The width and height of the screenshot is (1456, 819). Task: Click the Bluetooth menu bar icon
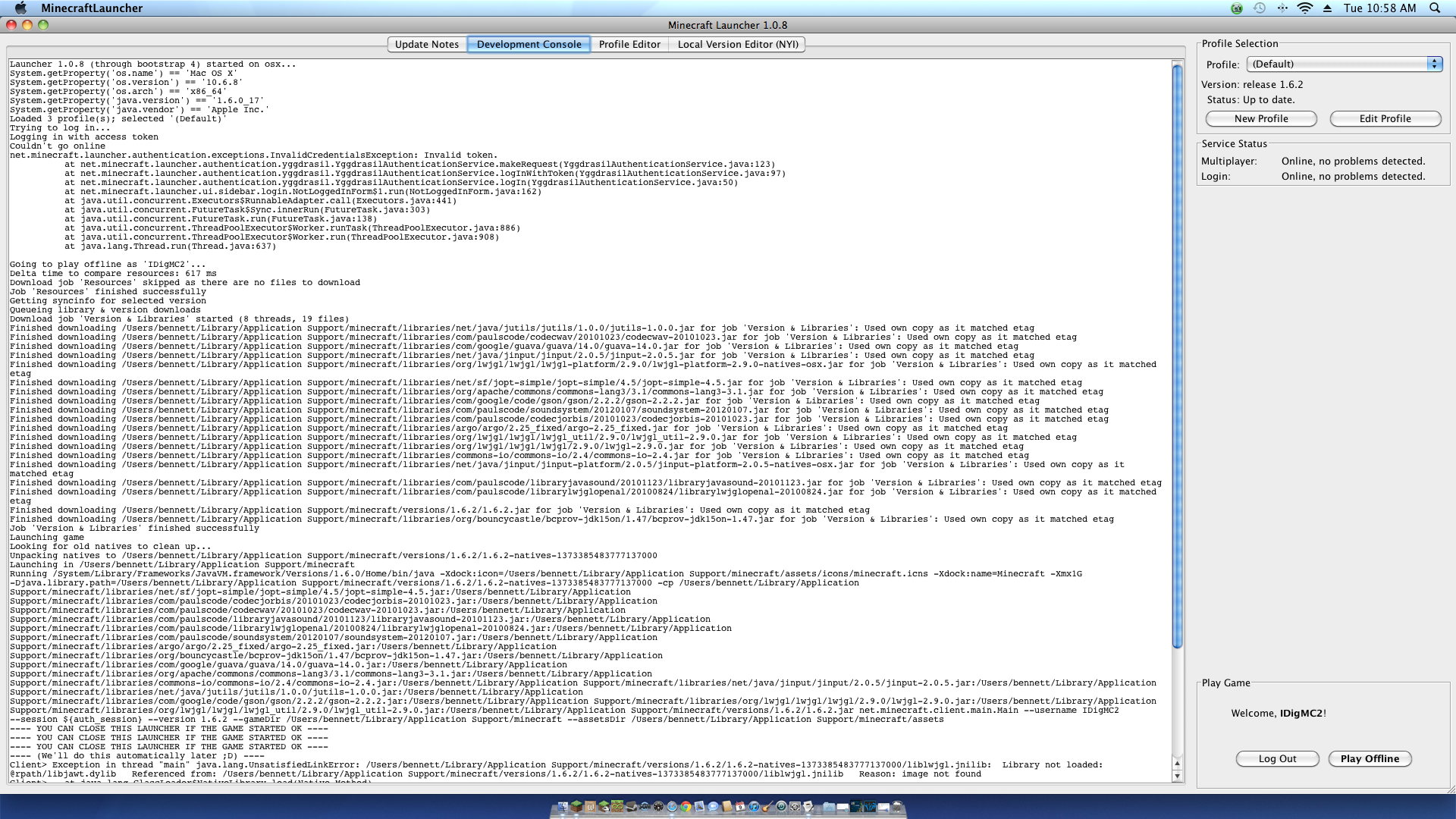[1282, 8]
